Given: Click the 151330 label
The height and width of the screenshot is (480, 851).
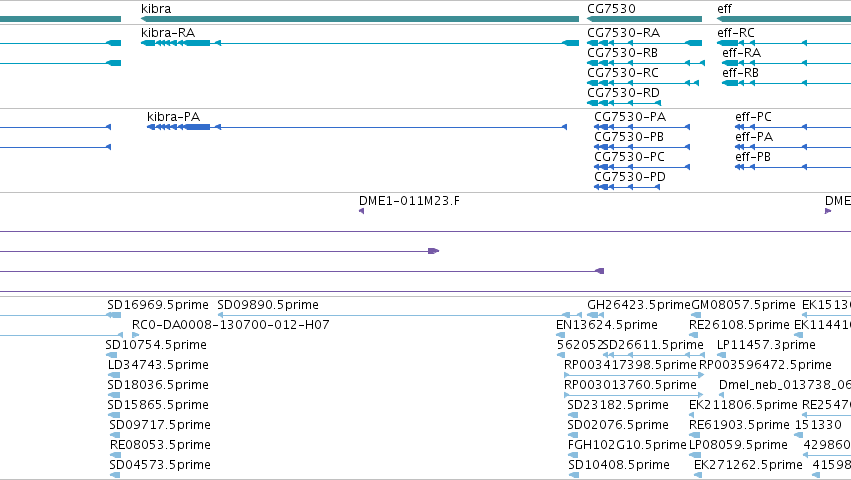Looking at the screenshot, I should (818, 425).
